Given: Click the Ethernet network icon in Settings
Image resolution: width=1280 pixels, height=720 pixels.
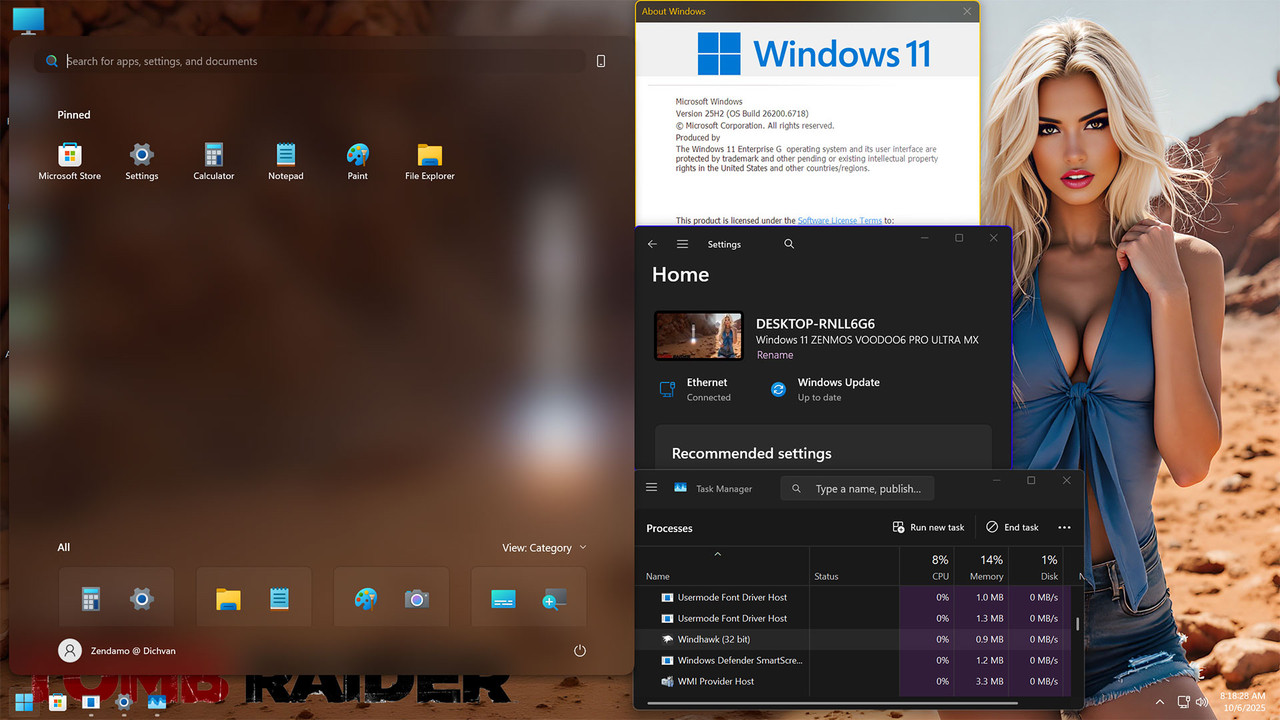Looking at the screenshot, I should click(x=667, y=389).
